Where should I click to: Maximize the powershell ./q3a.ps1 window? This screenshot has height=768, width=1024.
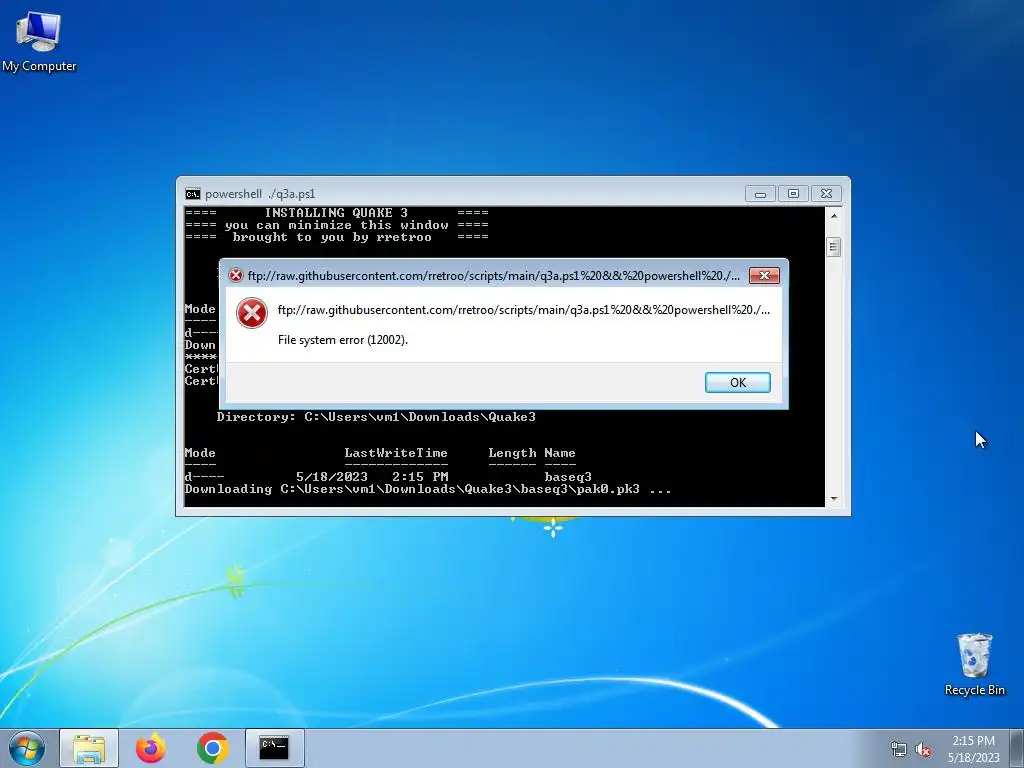click(793, 194)
